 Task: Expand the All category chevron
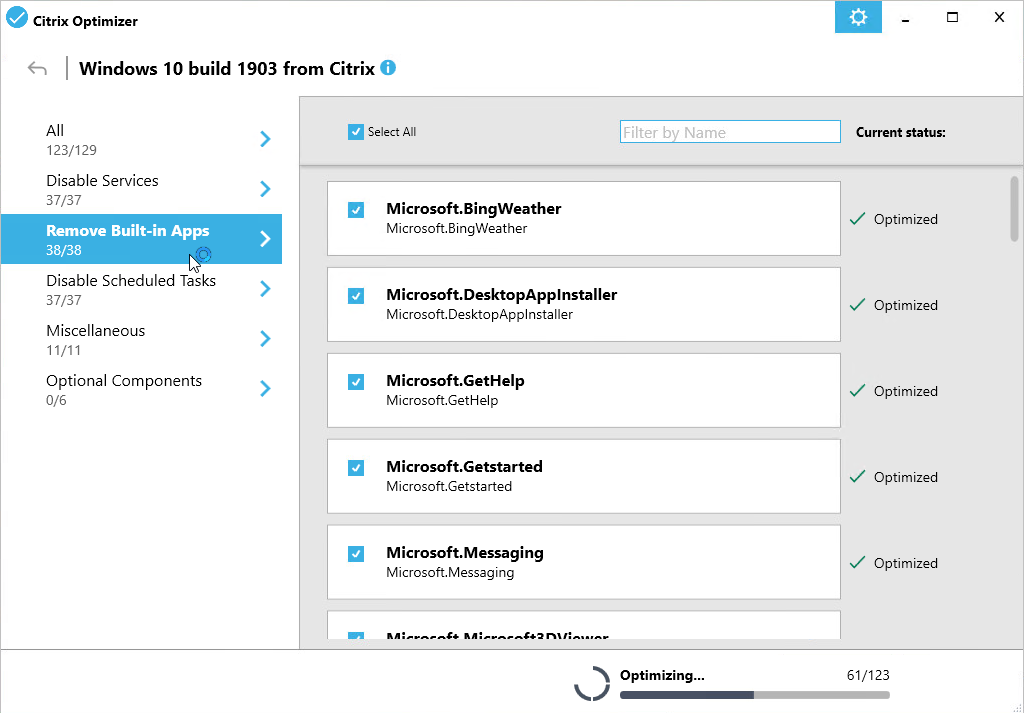[x=265, y=139]
